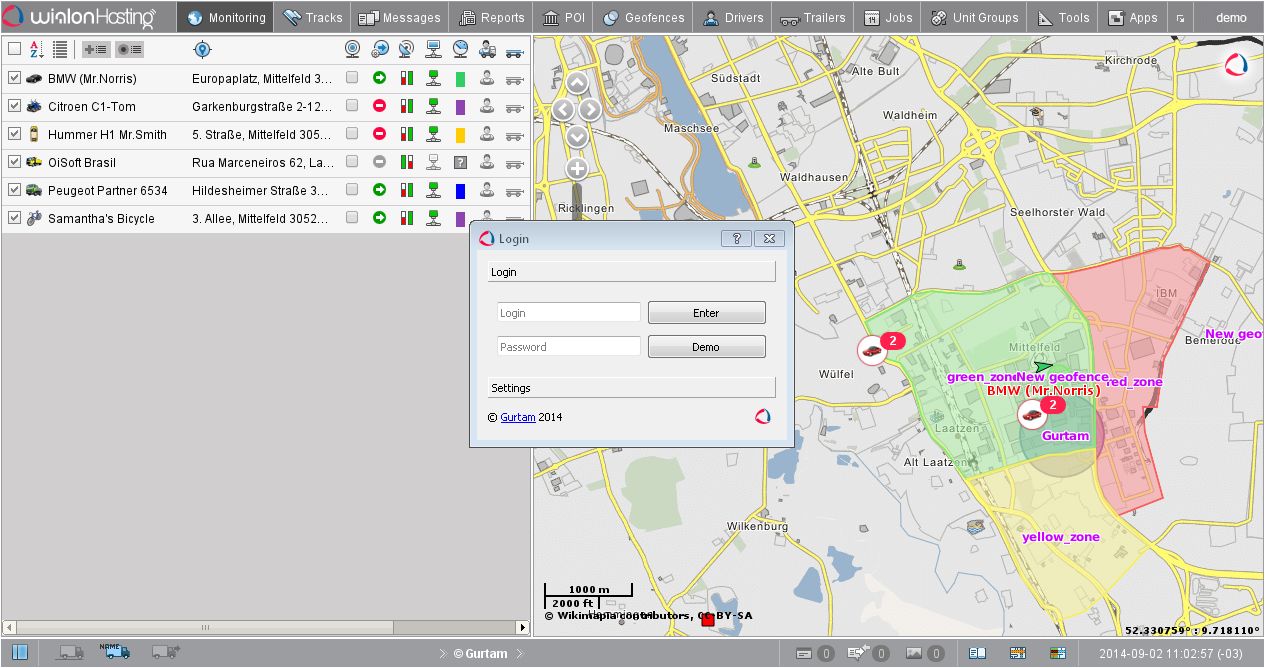
Task: Click the Enter button in Login dialog
Action: point(707,313)
